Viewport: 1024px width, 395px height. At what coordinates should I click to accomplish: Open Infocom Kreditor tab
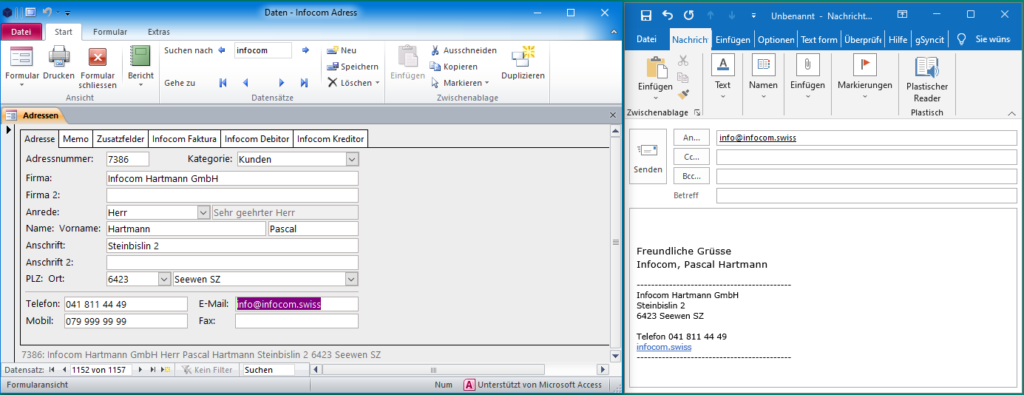[330, 139]
